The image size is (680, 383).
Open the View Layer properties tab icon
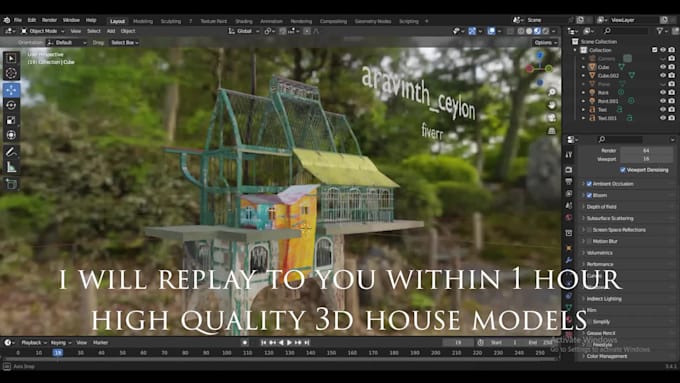569,193
